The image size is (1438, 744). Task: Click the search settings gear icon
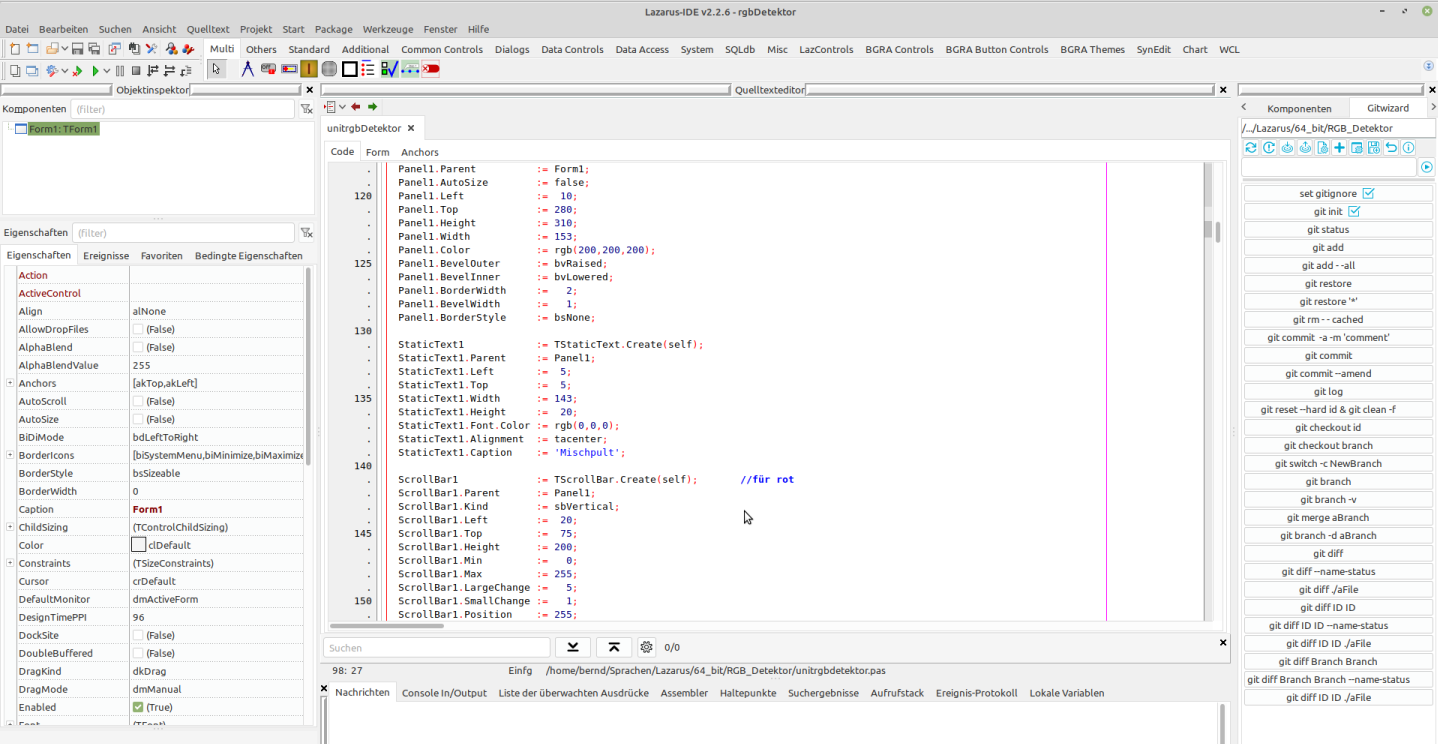tap(647, 647)
